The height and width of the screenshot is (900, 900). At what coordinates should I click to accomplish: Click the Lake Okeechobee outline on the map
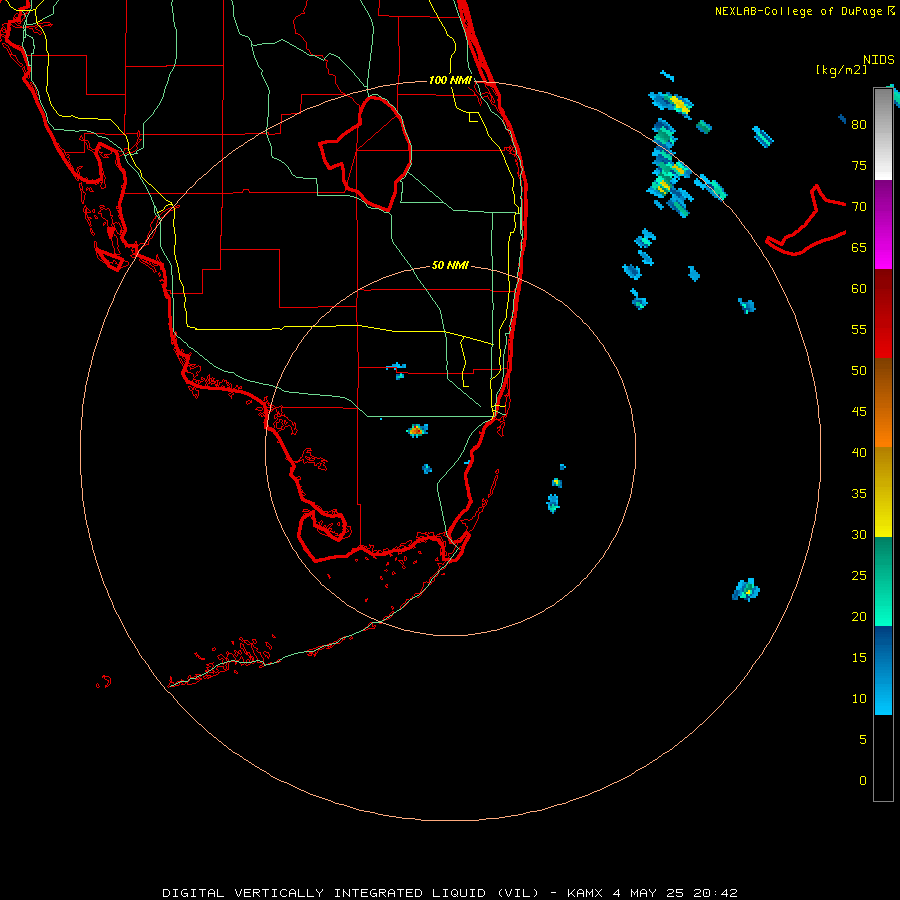[x=366, y=152]
